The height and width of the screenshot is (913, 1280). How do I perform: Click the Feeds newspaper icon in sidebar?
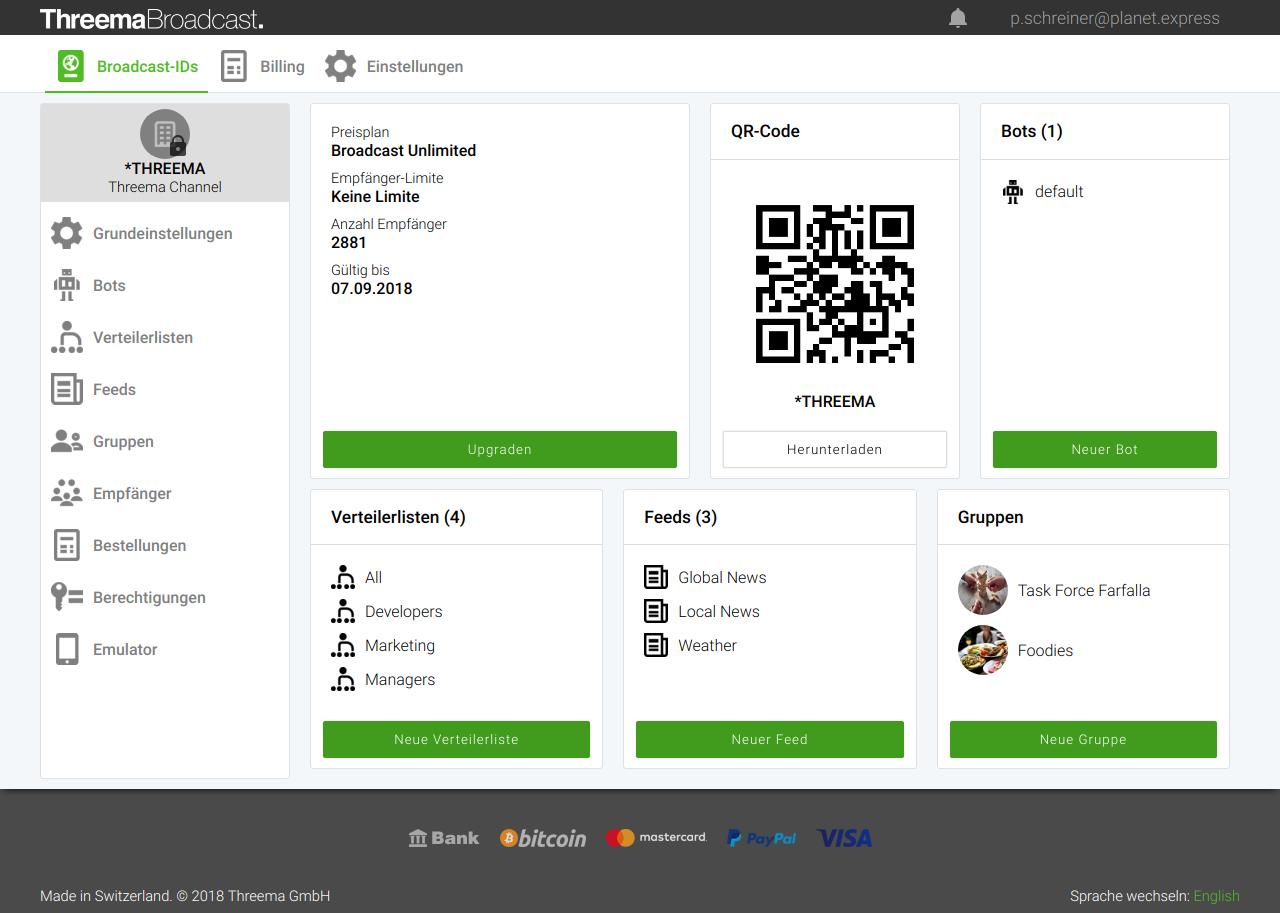67,389
